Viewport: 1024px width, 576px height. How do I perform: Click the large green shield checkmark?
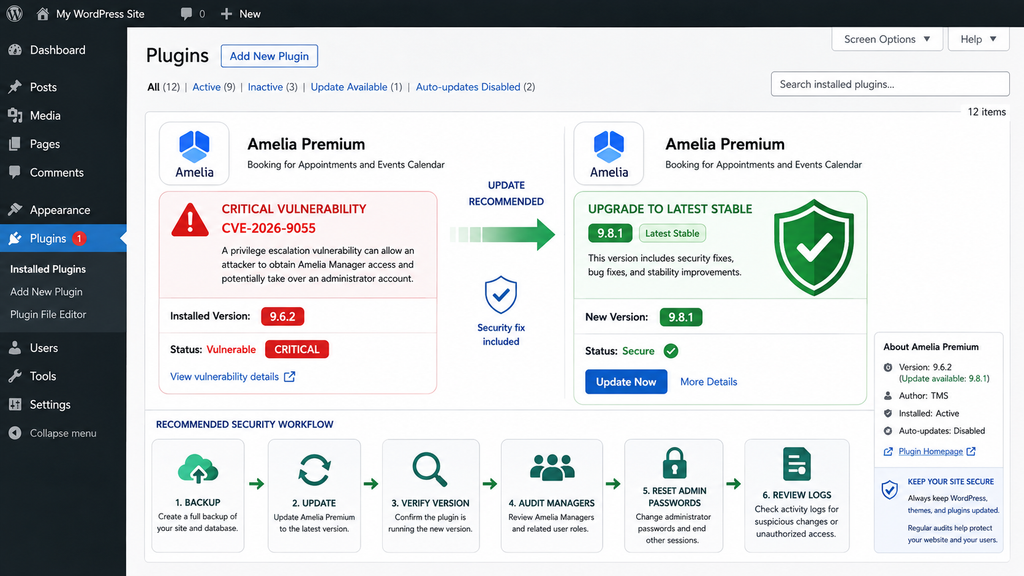pos(814,248)
